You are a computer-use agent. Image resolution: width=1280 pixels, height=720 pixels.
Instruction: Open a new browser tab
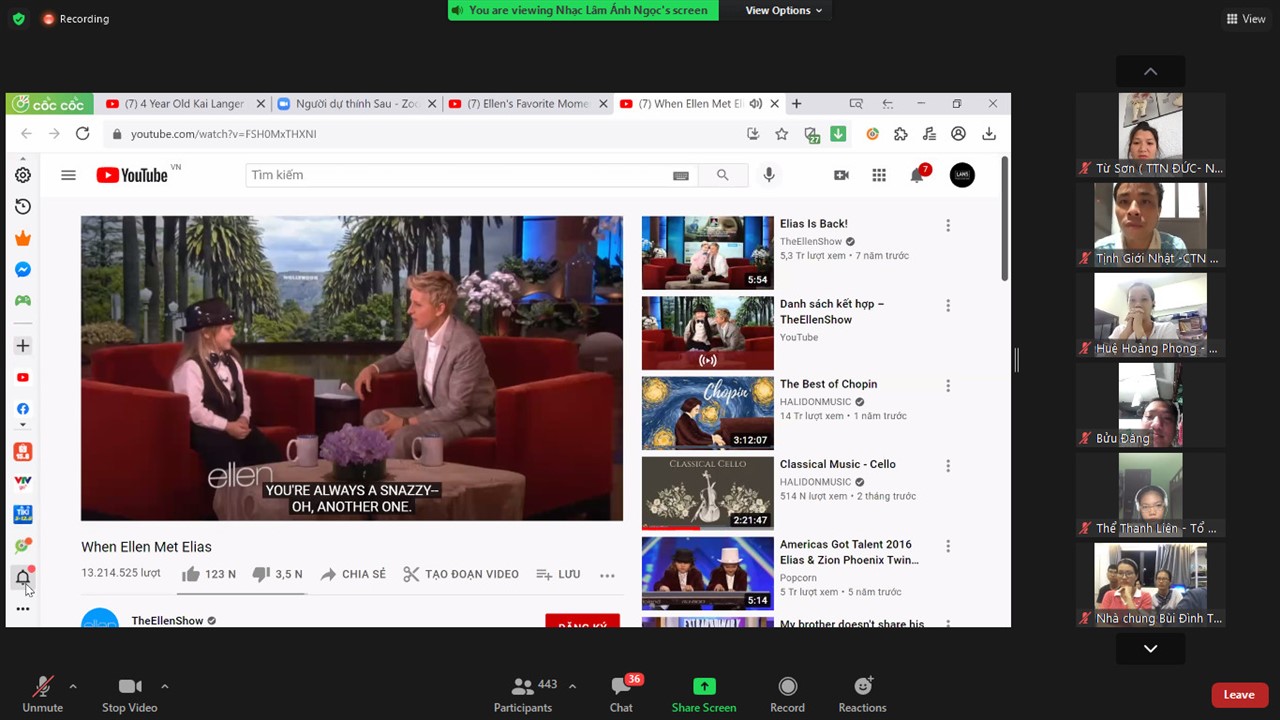[x=797, y=104]
